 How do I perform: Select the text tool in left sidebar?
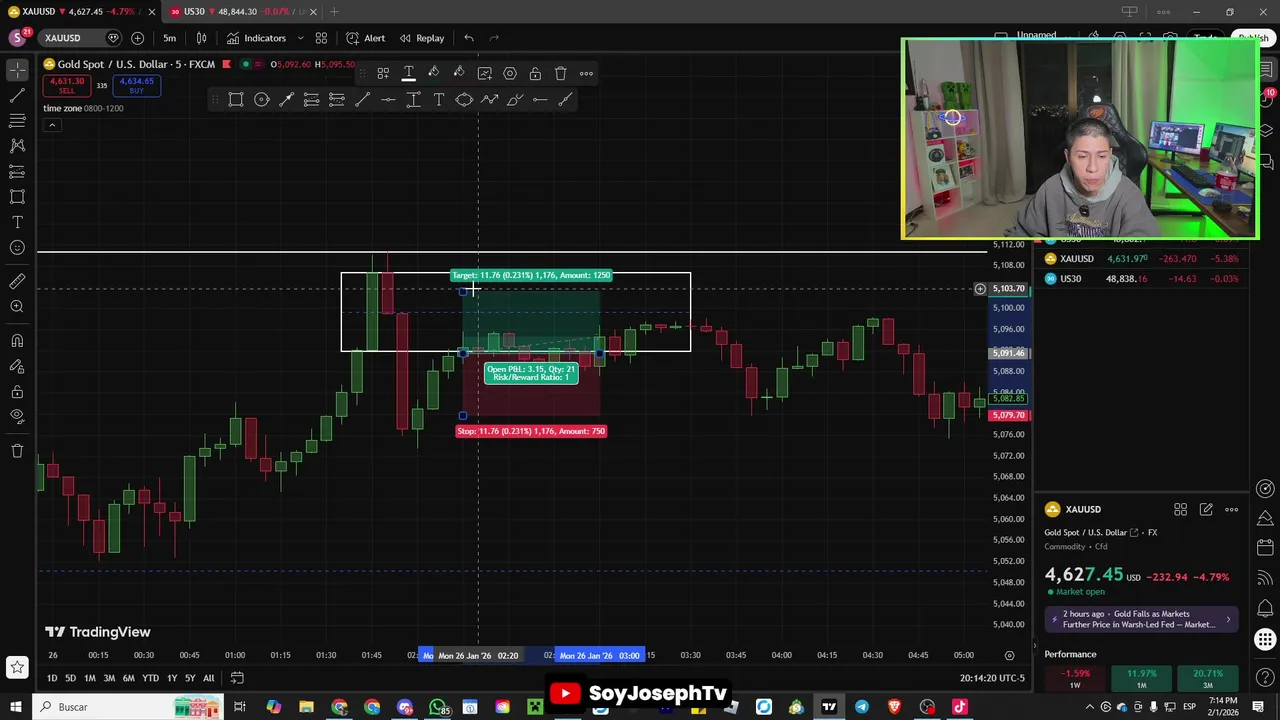(x=17, y=222)
